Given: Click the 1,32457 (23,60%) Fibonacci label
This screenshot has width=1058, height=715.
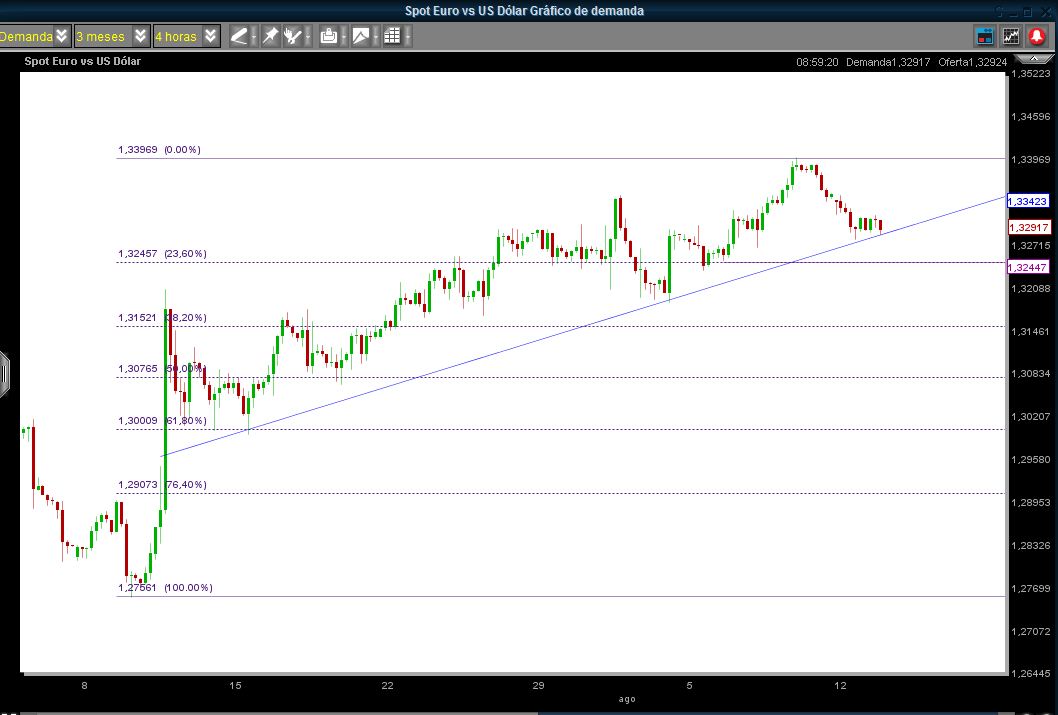Looking at the screenshot, I should (162, 254).
